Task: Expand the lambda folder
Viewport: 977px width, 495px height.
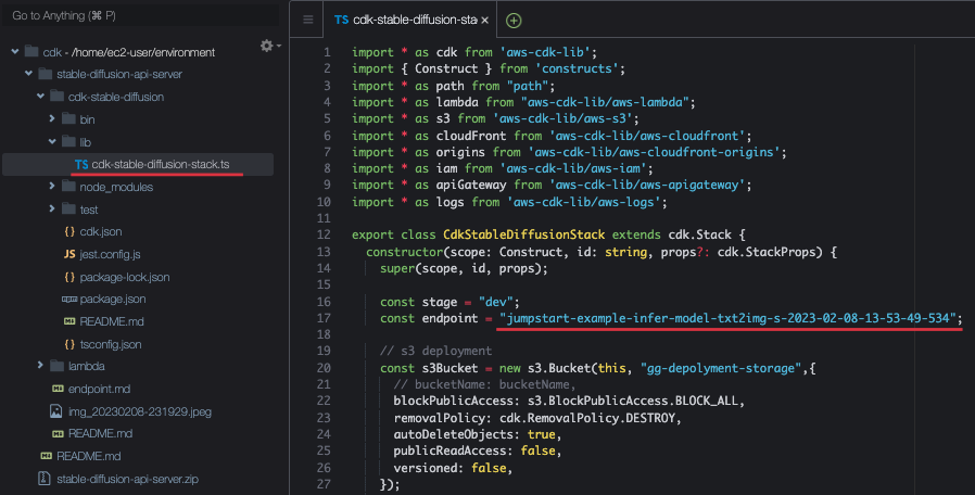Action: pyautogui.click(x=41, y=366)
